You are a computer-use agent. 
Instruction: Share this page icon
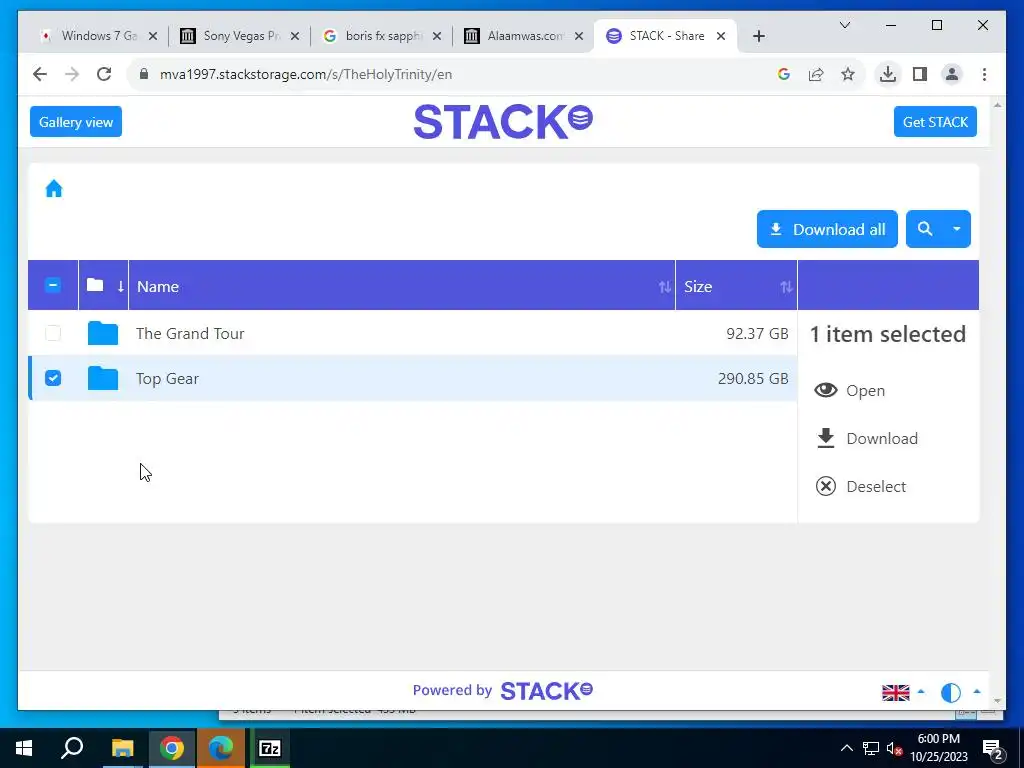click(x=816, y=74)
